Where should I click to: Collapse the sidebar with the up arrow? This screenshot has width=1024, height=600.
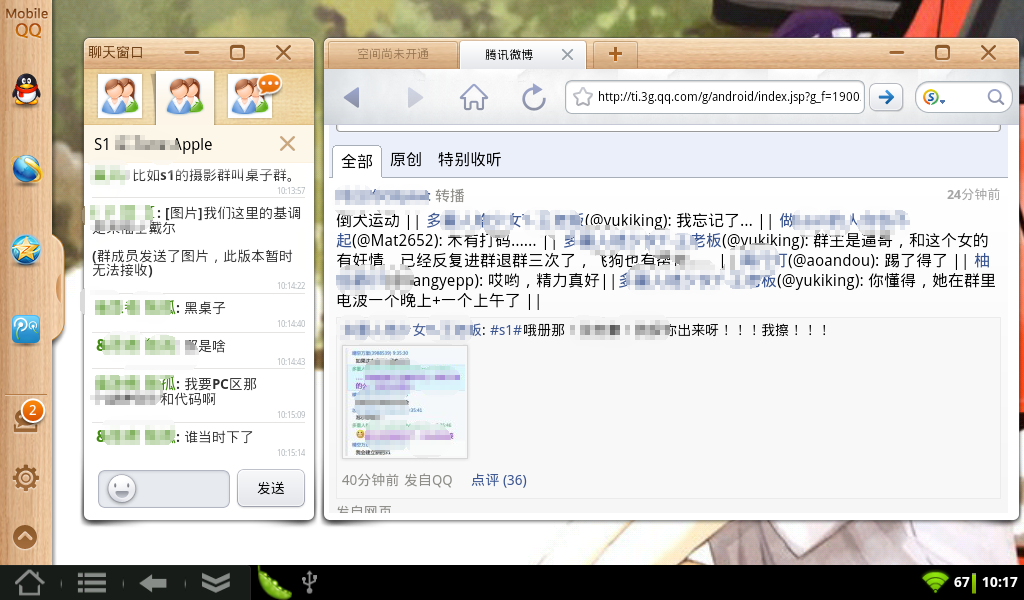tap(25, 537)
